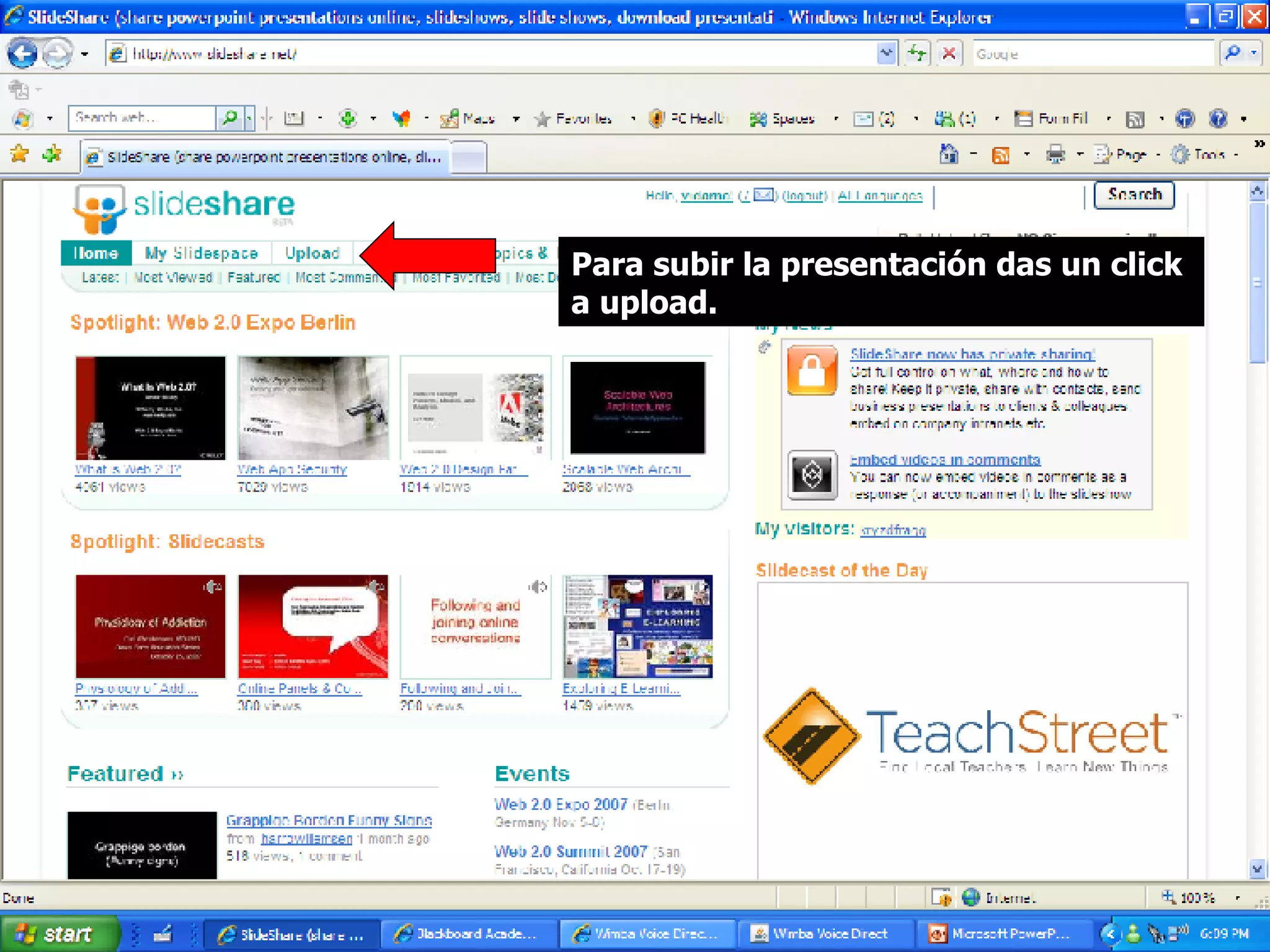Screen dimensions: 1270x952
Task: Select the Home navigation tab
Action: (x=96, y=253)
